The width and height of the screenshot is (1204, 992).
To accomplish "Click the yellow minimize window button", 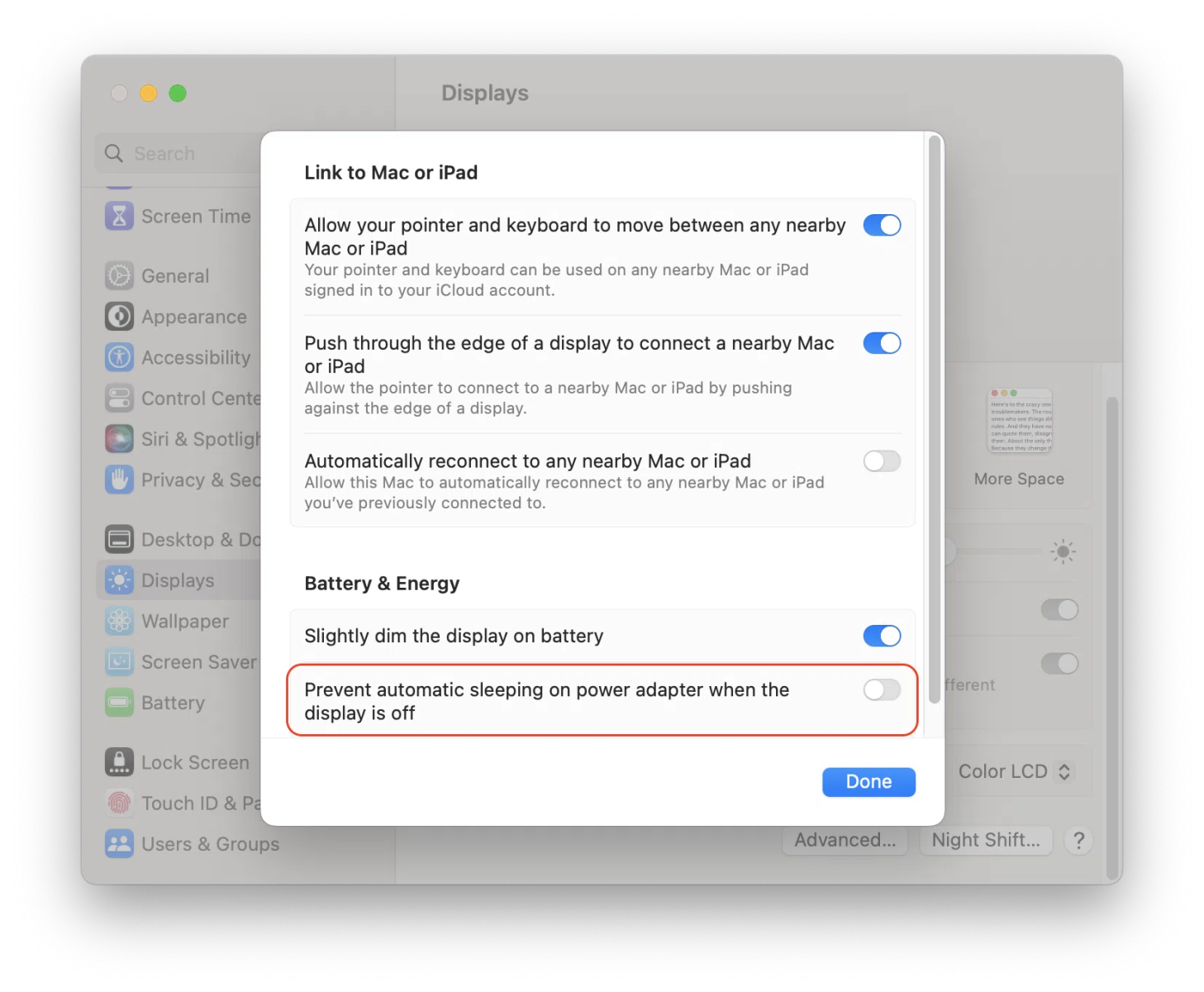I will pyautogui.click(x=149, y=93).
